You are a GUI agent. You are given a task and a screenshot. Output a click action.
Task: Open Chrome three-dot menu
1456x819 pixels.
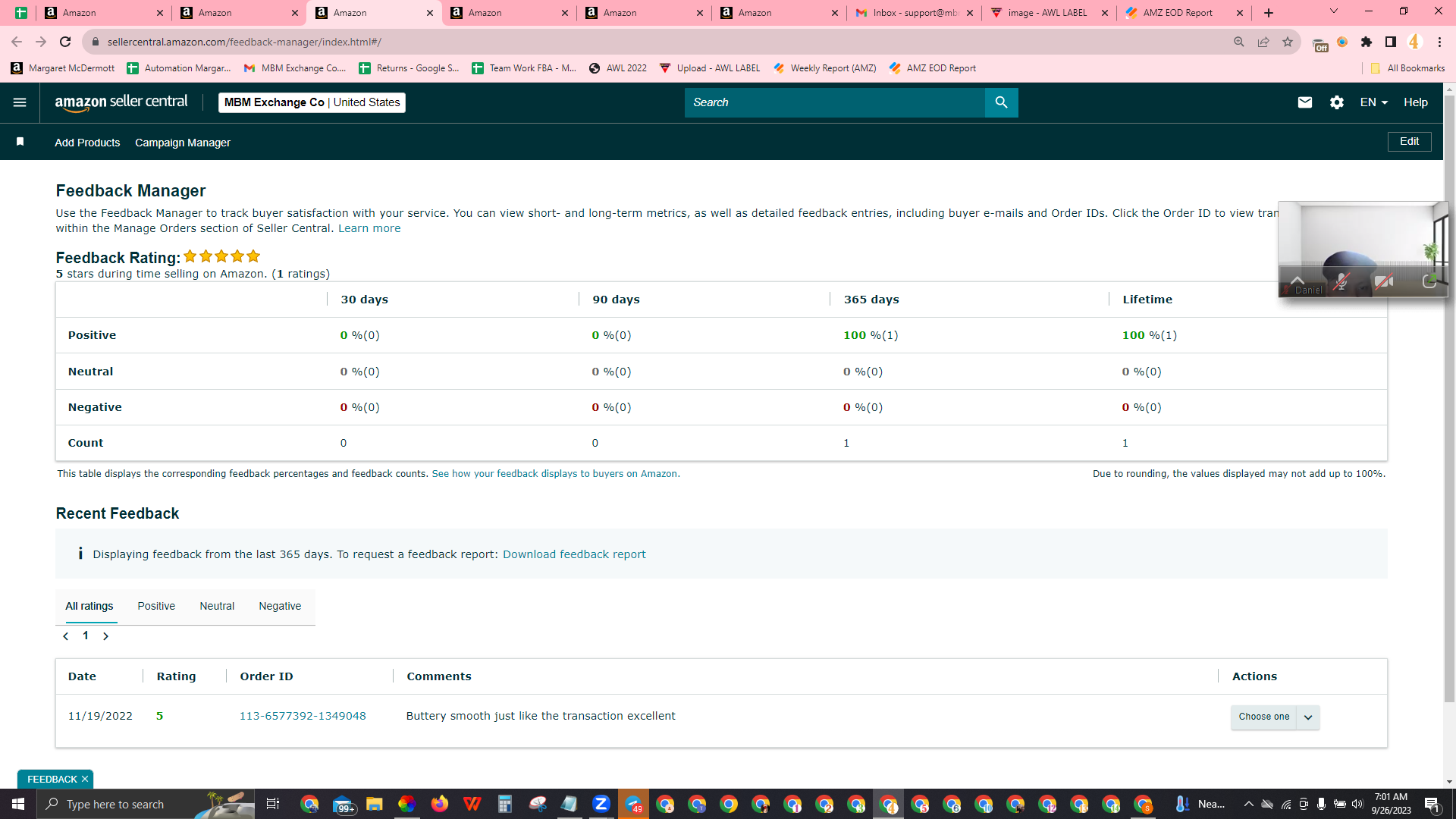pos(1439,42)
